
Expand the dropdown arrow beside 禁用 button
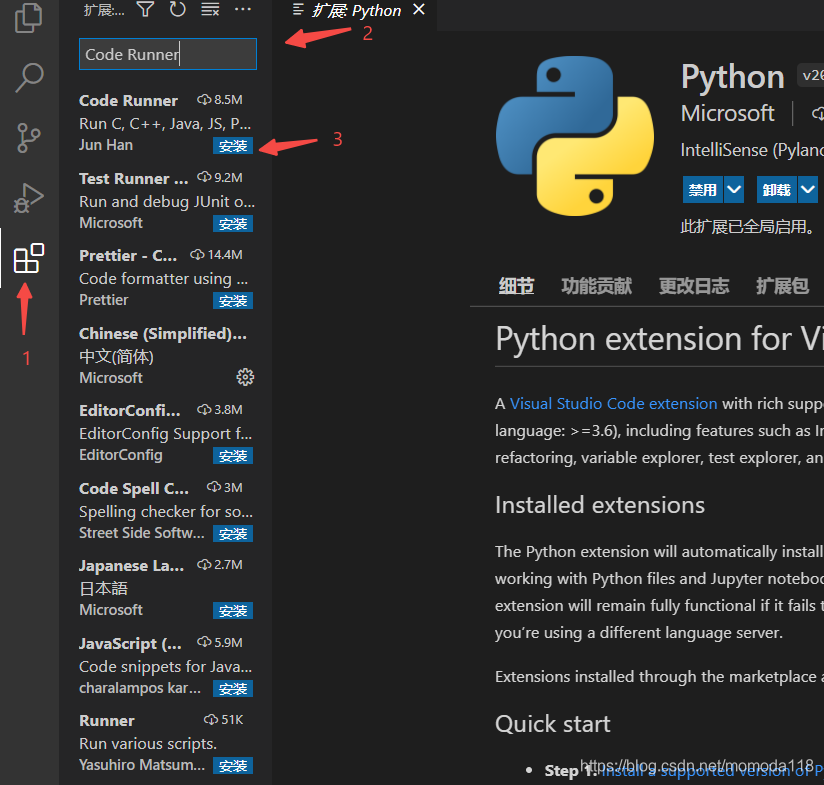tap(734, 190)
